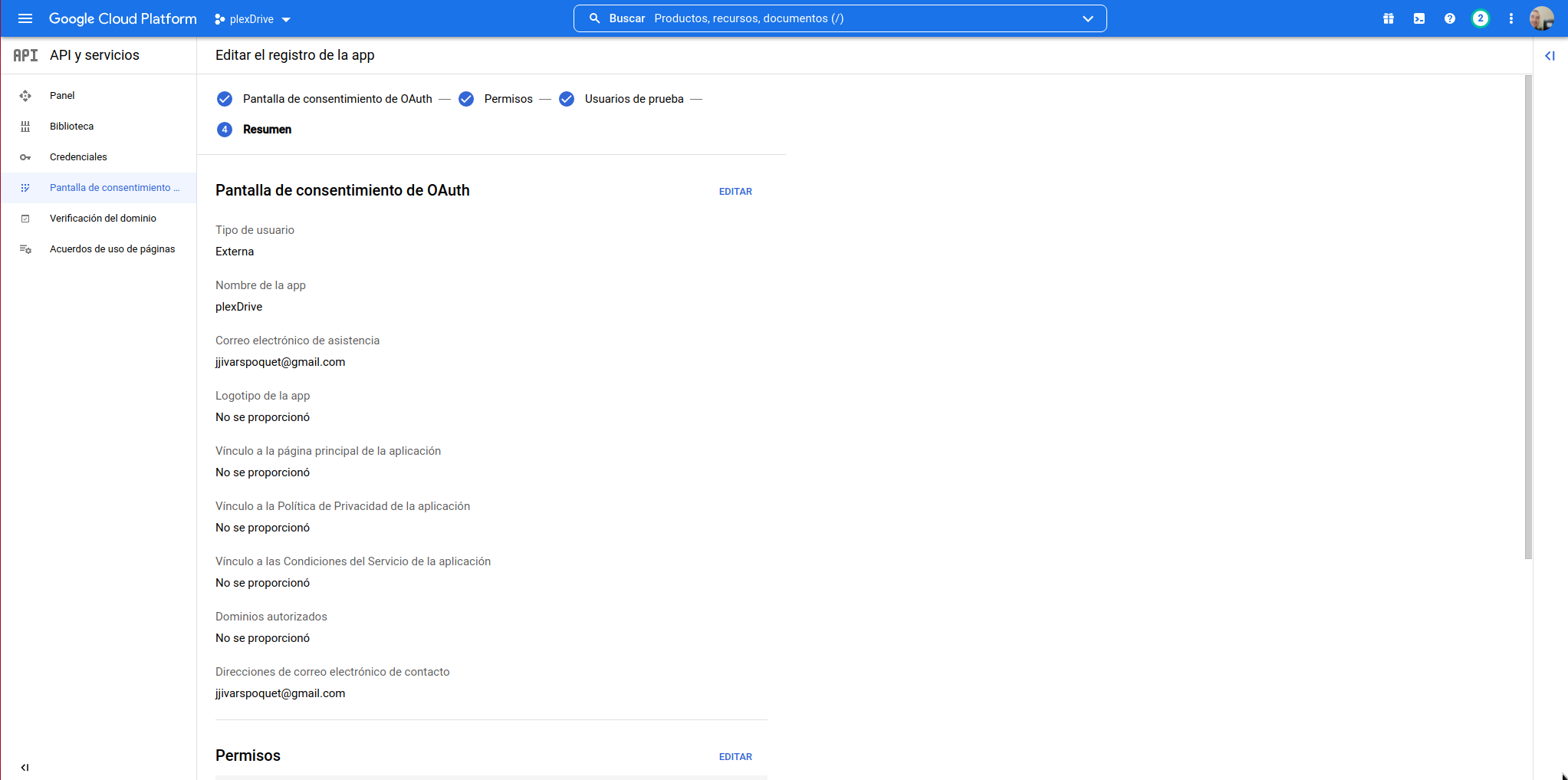Click EDITAR for OAuth consent screen

[x=735, y=192]
